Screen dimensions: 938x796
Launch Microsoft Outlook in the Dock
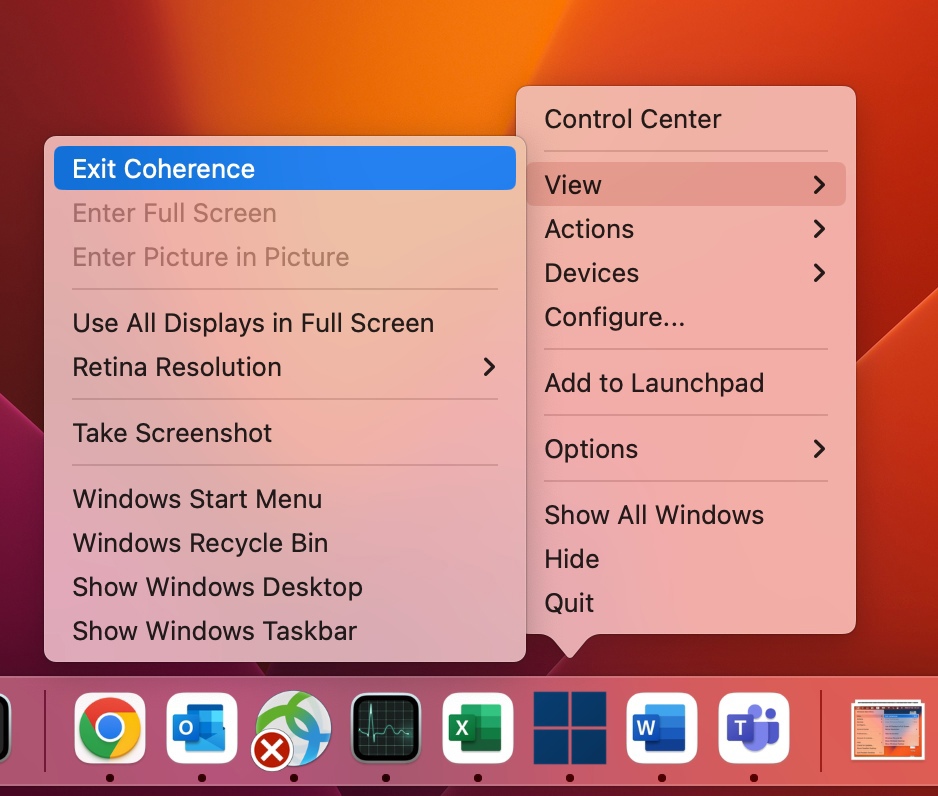point(202,728)
